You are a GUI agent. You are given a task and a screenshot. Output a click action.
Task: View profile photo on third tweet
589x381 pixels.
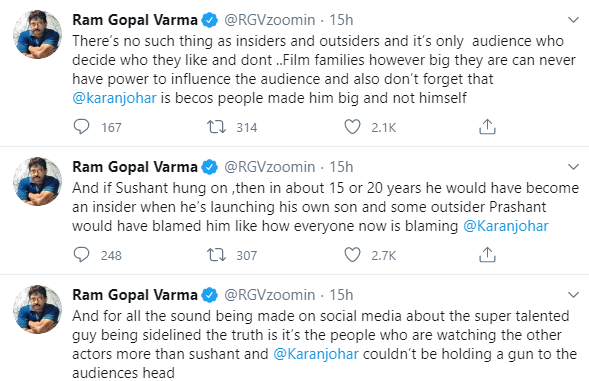pyautogui.click(x=38, y=310)
